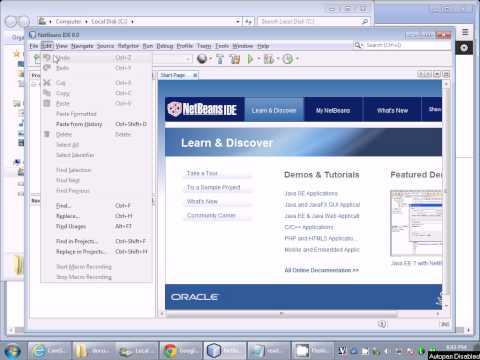Click the Copy icon in Edit menu
The height and width of the screenshot is (360, 480).
point(47,93)
